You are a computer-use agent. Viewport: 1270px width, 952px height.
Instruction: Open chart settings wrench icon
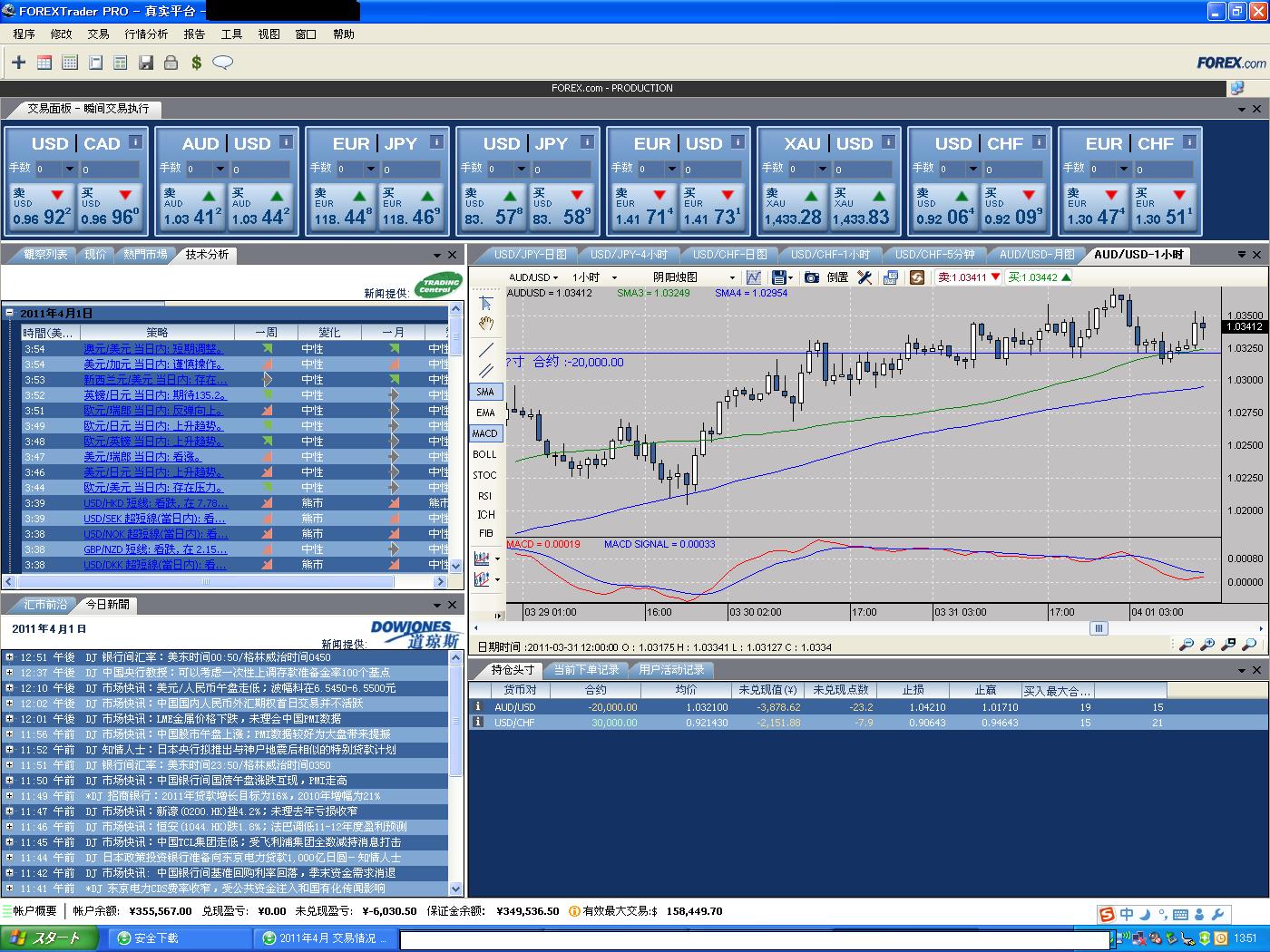pyautogui.click(x=865, y=277)
